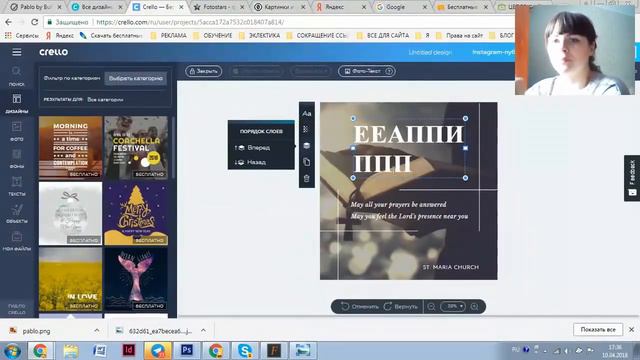Select the Merry Christmas design template
The image size is (640, 360).
[136, 213]
